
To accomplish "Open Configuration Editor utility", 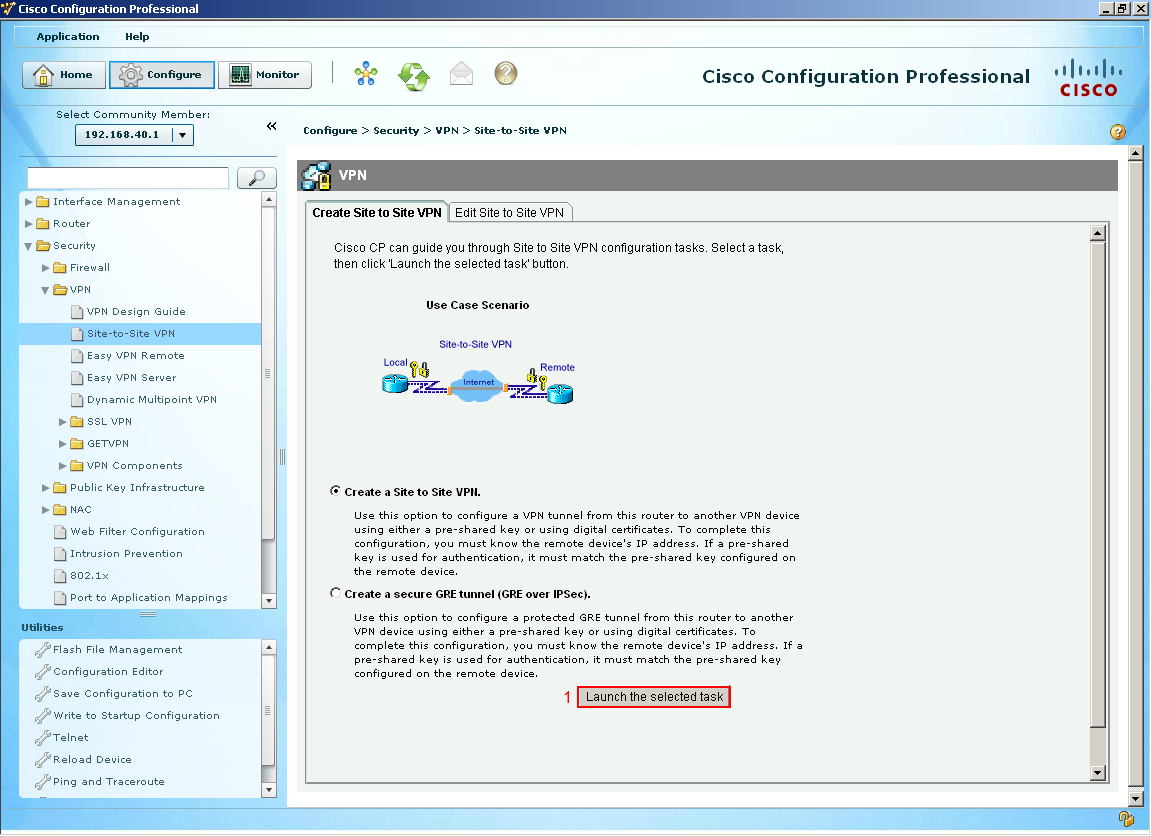I will [x=108, y=672].
